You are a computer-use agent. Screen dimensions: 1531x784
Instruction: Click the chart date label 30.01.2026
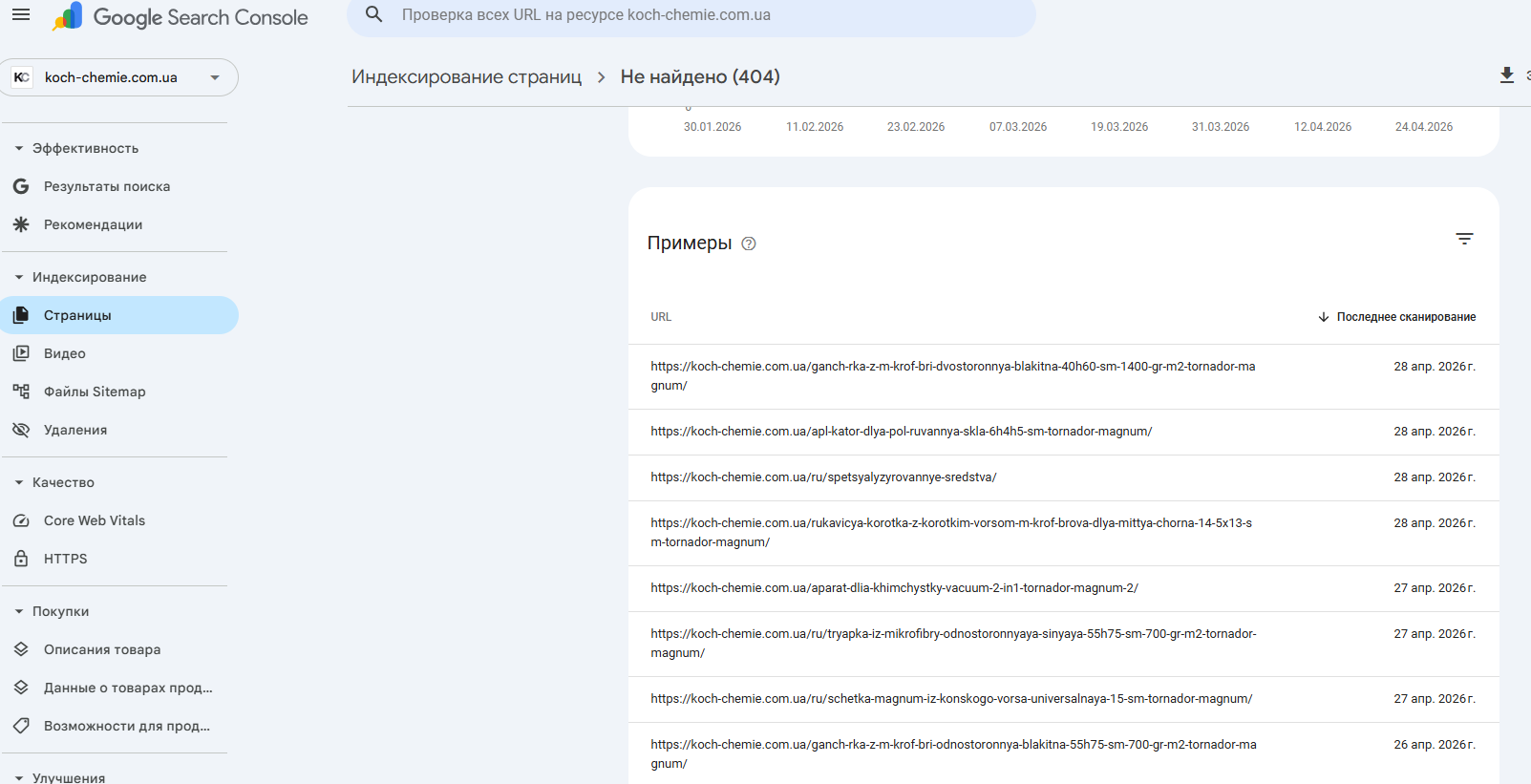pos(712,127)
